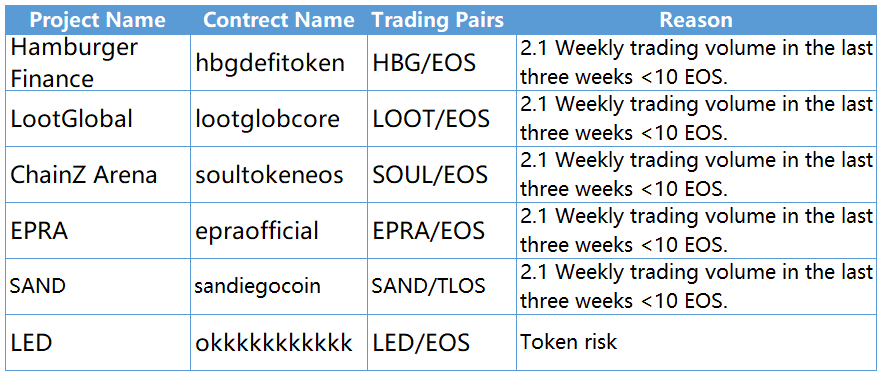Image resolution: width=884 pixels, height=376 pixels.
Task: Click the Trading Pairs column header
Action: pos(442,20)
